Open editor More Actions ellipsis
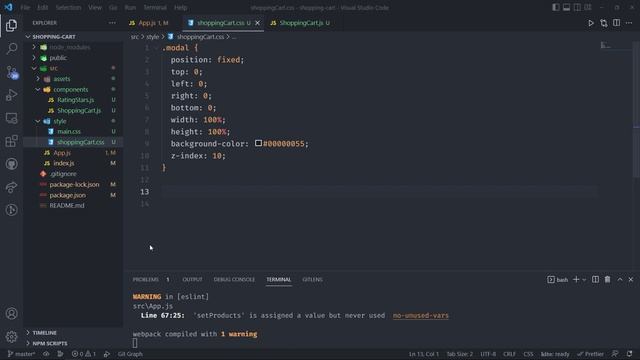640x360 pixels. (x=629, y=23)
